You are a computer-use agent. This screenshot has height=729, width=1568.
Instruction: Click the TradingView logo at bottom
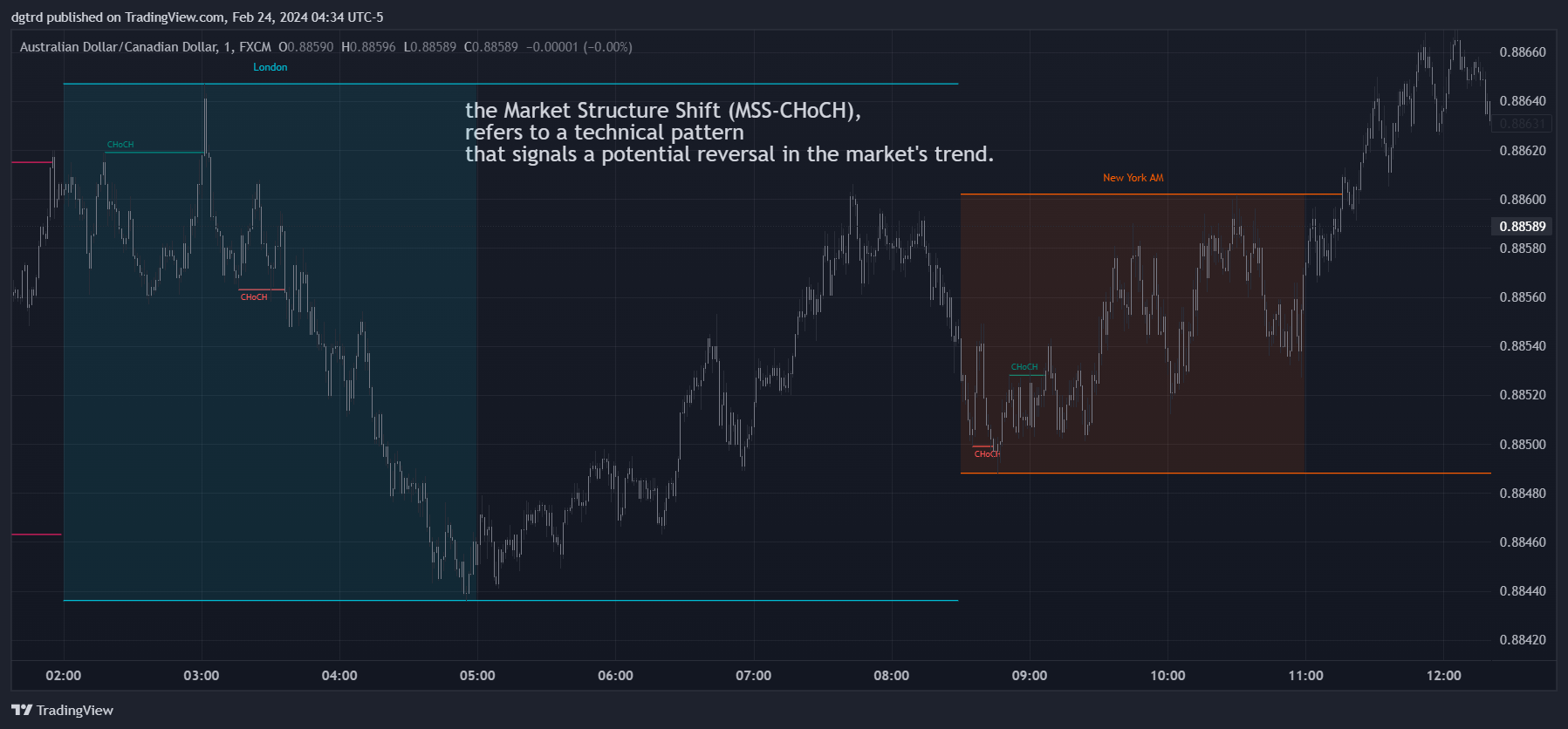tap(62, 710)
